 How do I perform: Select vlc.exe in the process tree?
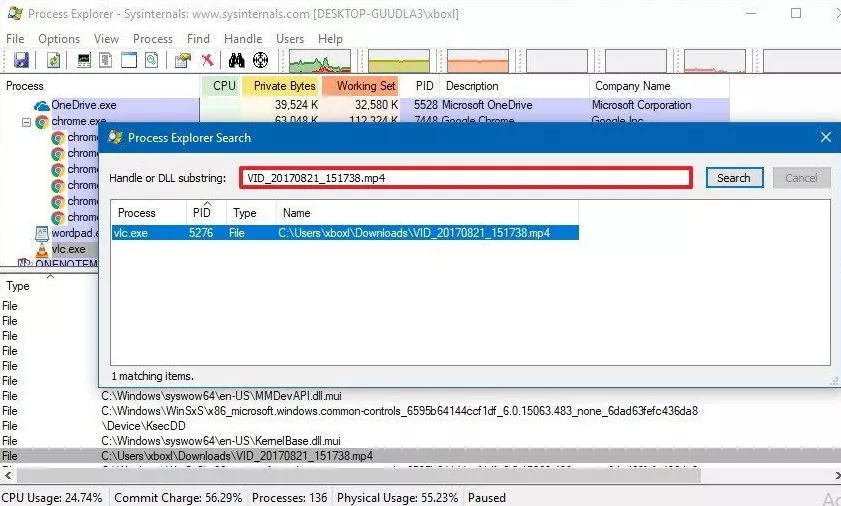click(68, 249)
